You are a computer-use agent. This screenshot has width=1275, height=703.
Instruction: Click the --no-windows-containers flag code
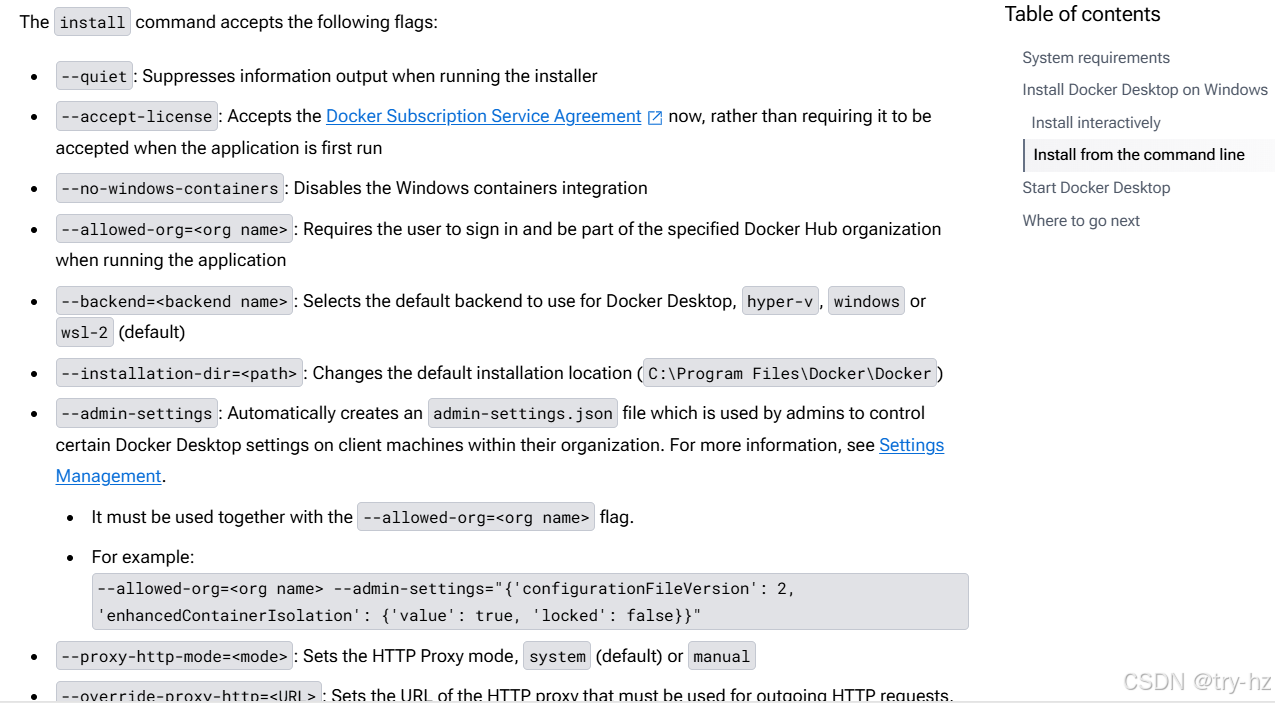pos(169,188)
